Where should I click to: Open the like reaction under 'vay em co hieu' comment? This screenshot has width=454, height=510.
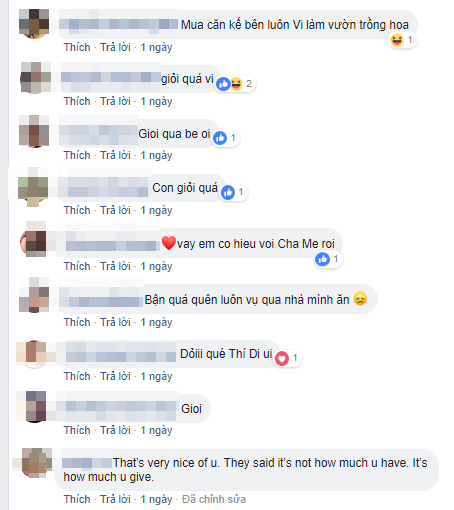coord(322,259)
